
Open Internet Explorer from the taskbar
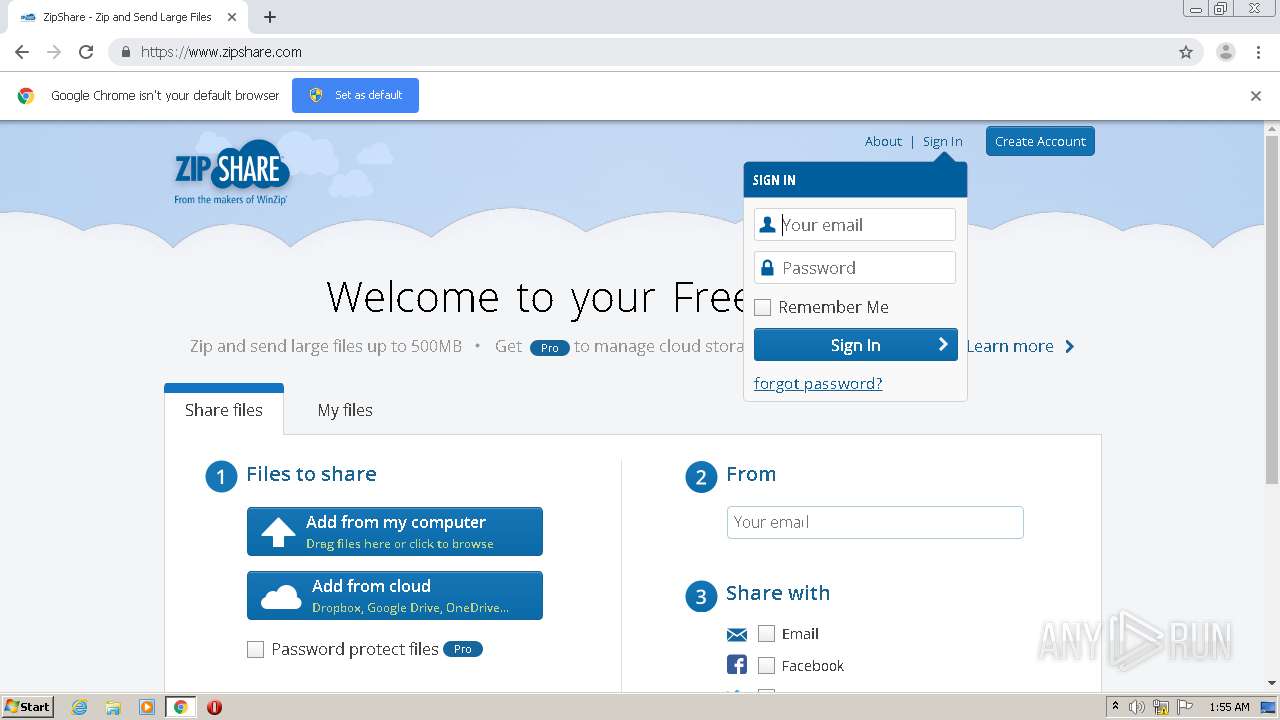tap(80, 707)
